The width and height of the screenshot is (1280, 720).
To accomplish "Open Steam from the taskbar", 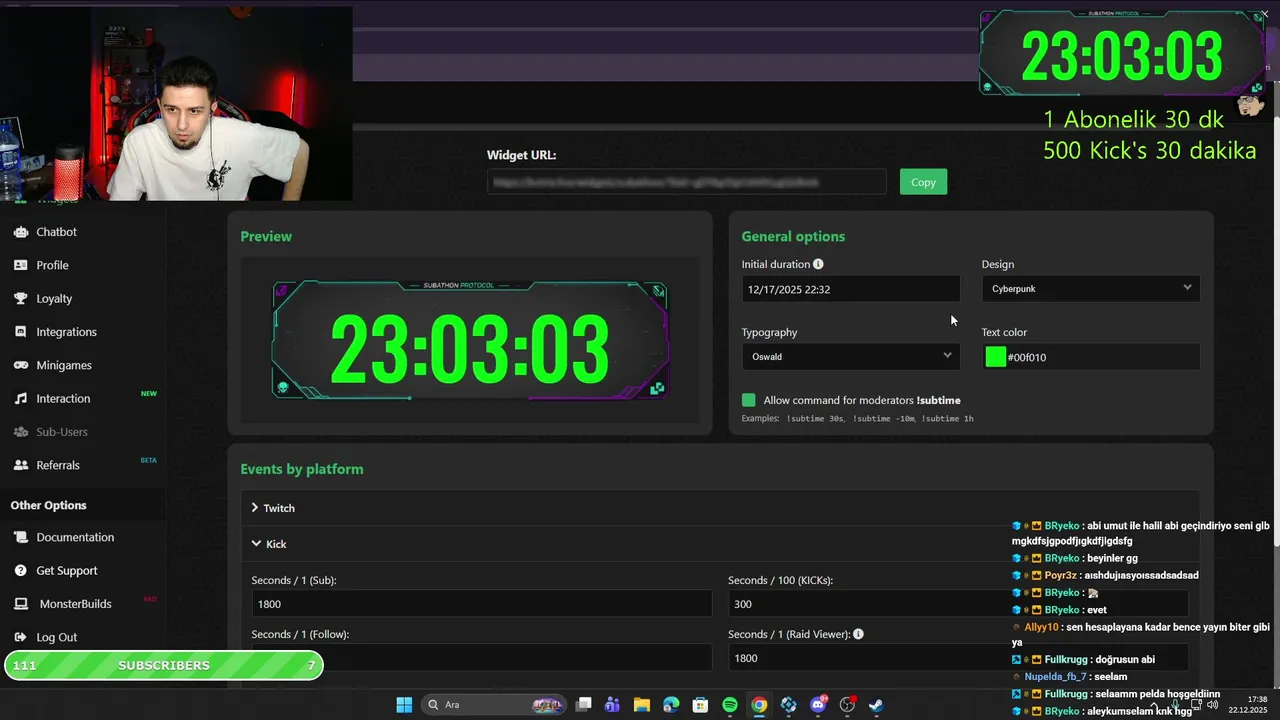I will point(876,705).
